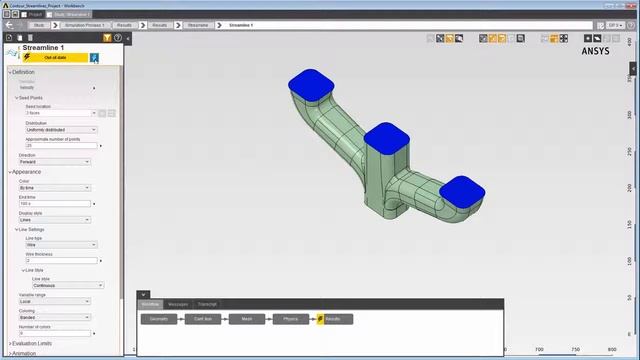This screenshot has width=640, height=360.
Task: Click the delete trash icon in panel toolbar
Action: click(30, 38)
